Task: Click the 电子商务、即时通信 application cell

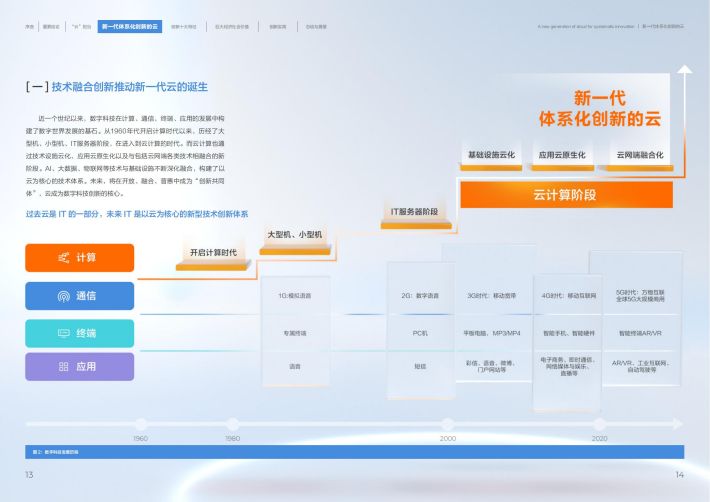Action: pyautogui.click(x=569, y=366)
